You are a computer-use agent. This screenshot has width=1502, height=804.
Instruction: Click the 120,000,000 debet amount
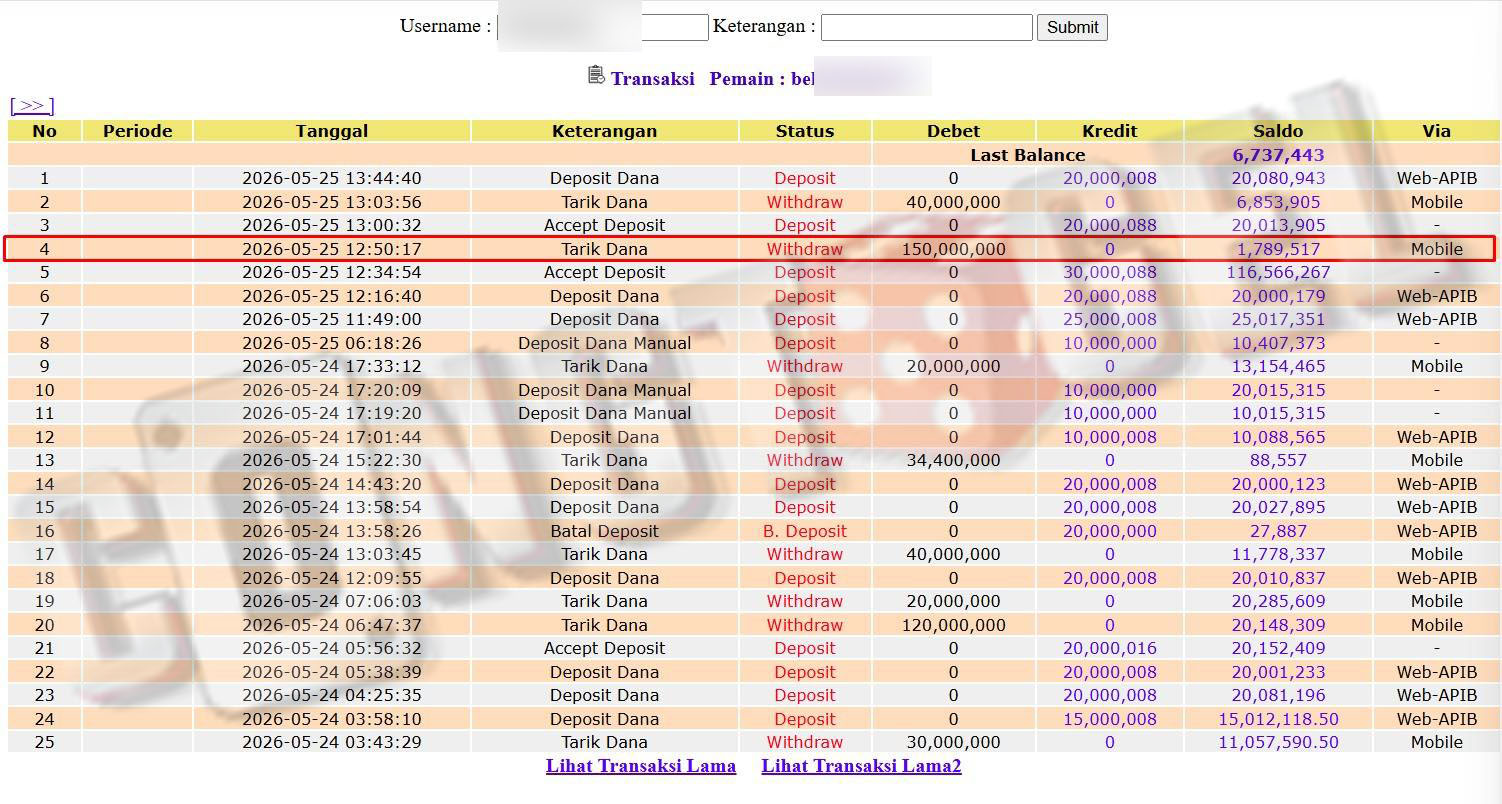click(953, 625)
